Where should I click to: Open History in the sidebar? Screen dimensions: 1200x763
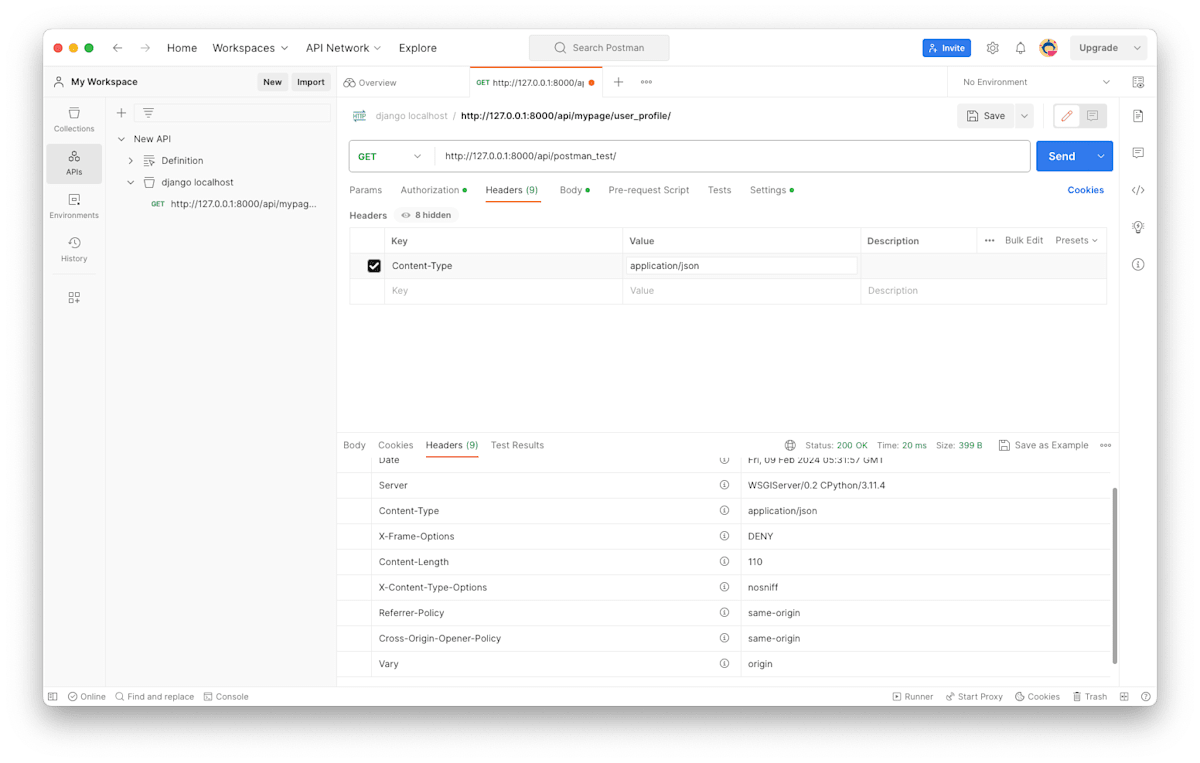[74, 250]
